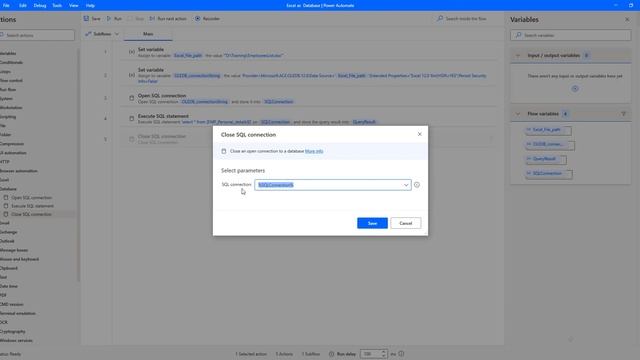Close the Close SQL connection dialog
640x360 pixels.
click(420, 134)
